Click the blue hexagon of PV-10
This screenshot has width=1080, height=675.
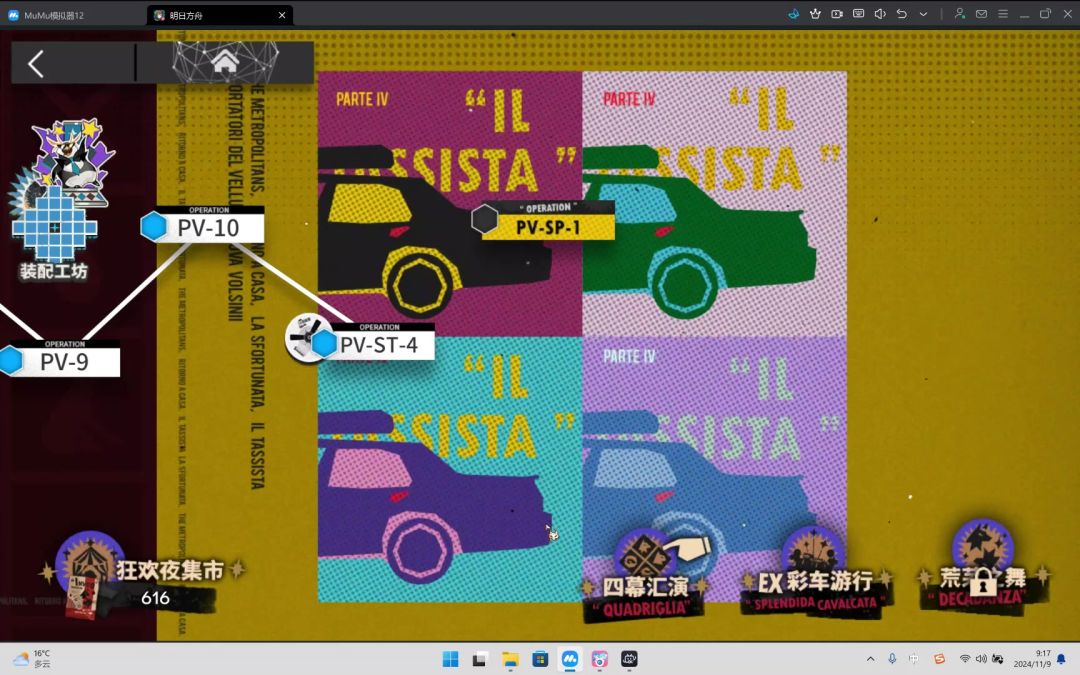click(154, 226)
